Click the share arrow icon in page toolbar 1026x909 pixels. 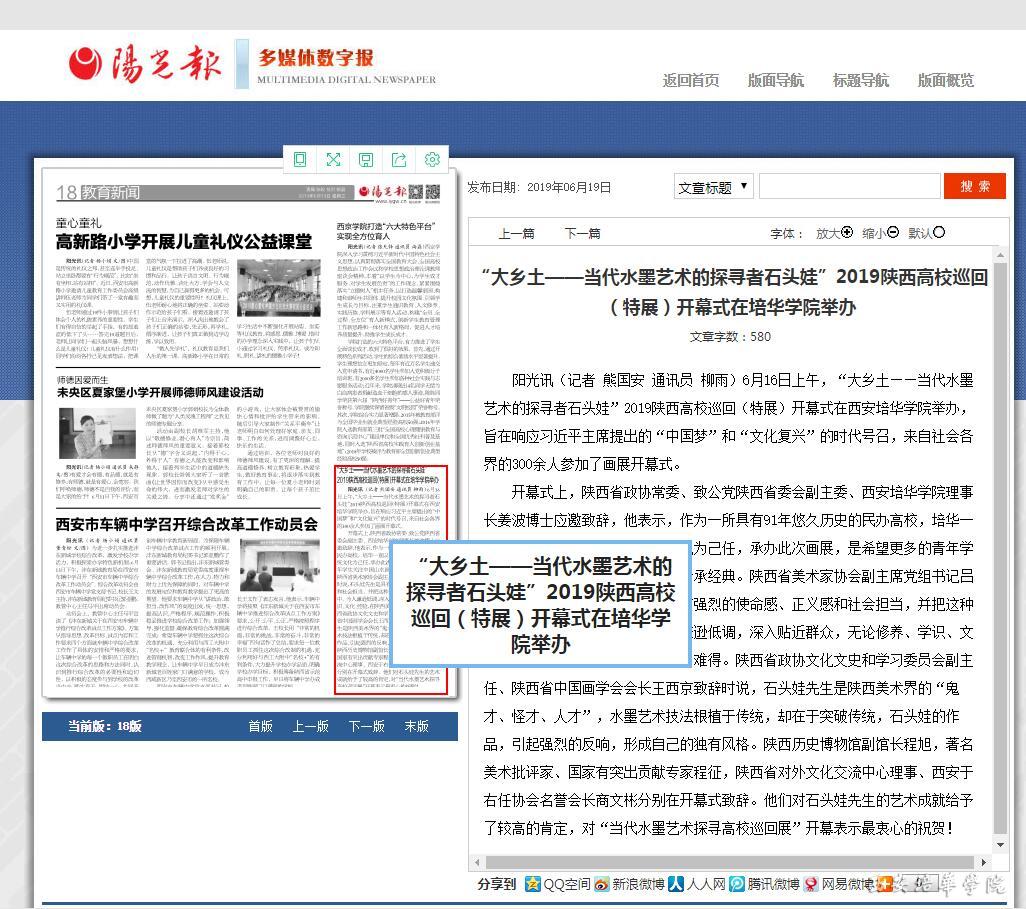399,160
